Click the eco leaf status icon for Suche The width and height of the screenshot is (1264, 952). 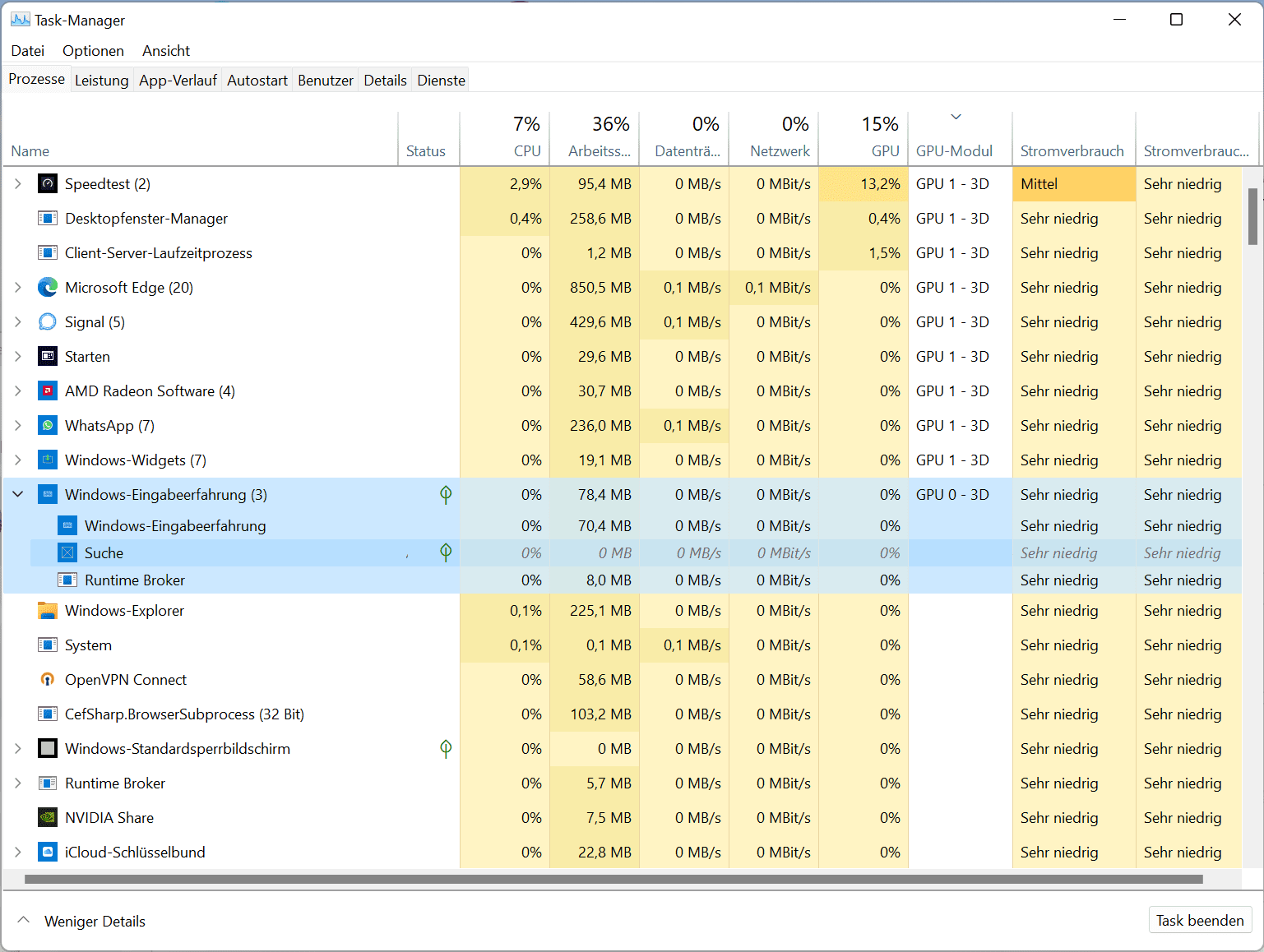pos(446,552)
